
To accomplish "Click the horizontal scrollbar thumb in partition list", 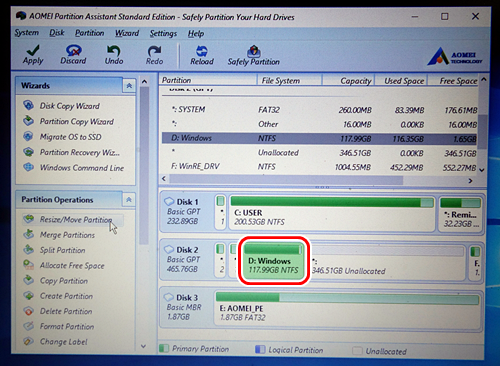I will tap(286, 179).
